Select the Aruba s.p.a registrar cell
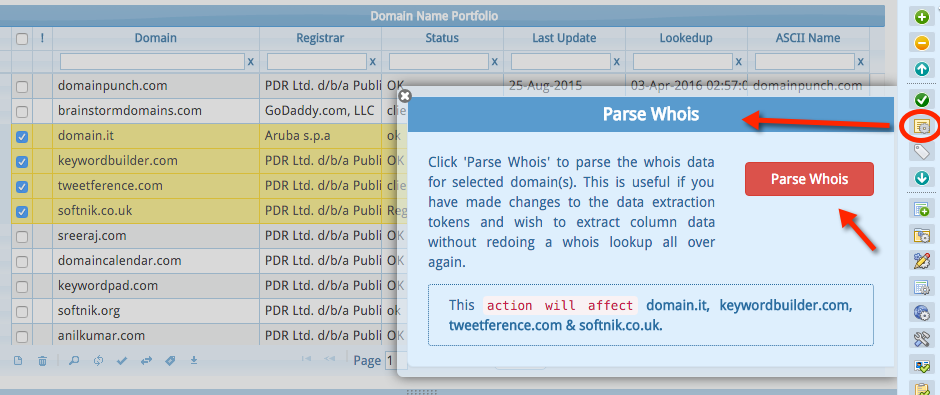 (x=321, y=136)
